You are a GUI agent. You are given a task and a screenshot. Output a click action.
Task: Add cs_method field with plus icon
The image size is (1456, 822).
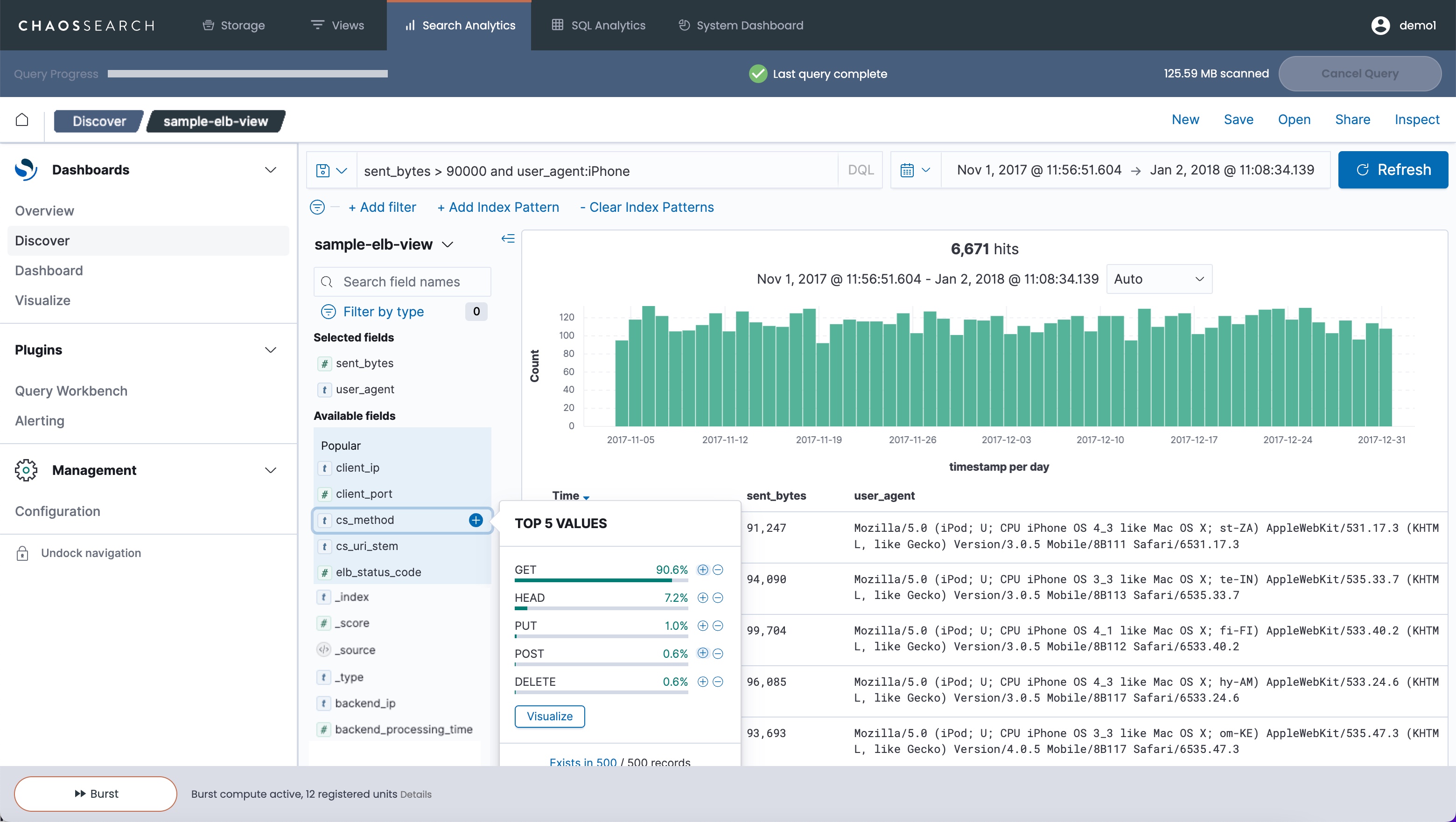(x=476, y=520)
